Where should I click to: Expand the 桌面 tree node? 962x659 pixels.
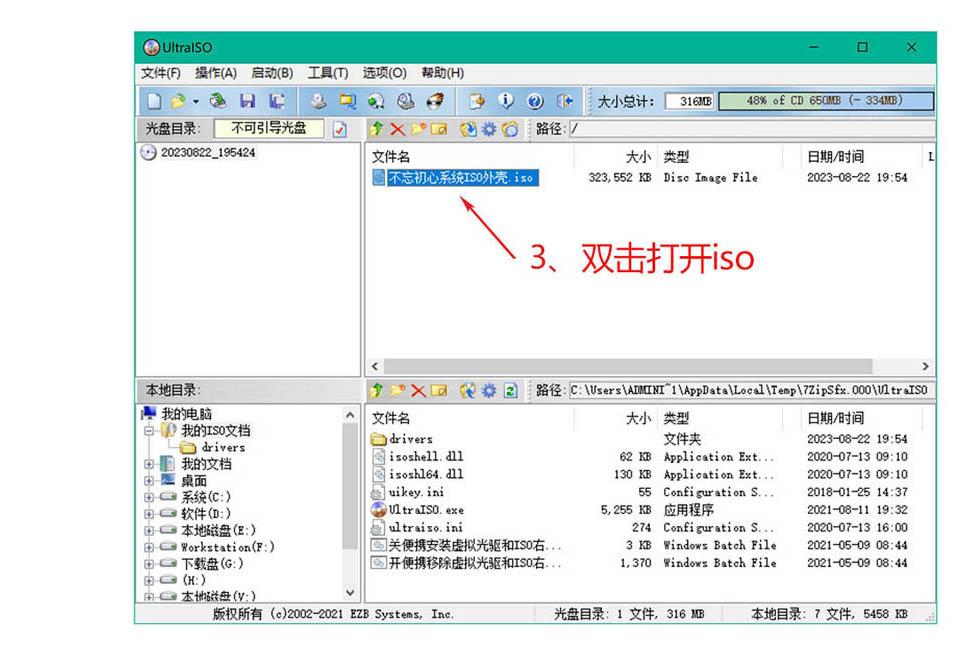pyautogui.click(x=149, y=480)
